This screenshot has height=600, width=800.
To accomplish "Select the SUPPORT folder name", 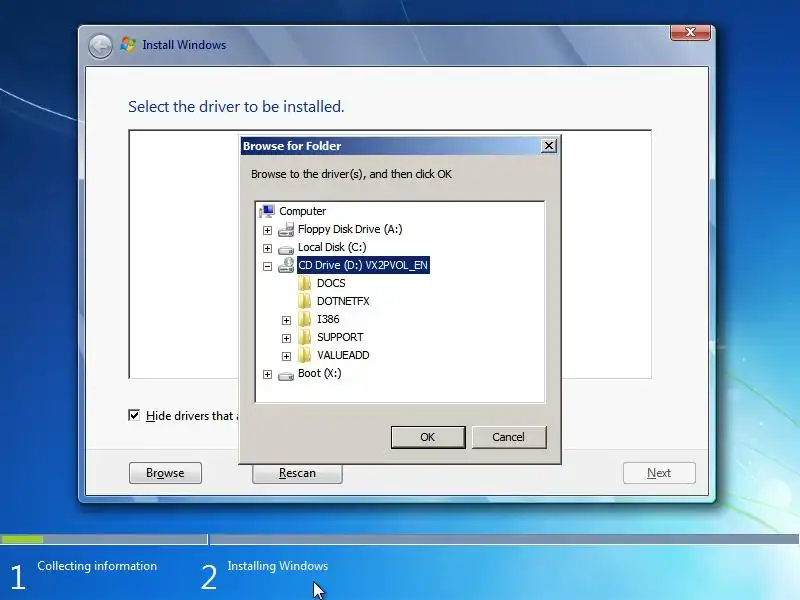I will [340, 337].
